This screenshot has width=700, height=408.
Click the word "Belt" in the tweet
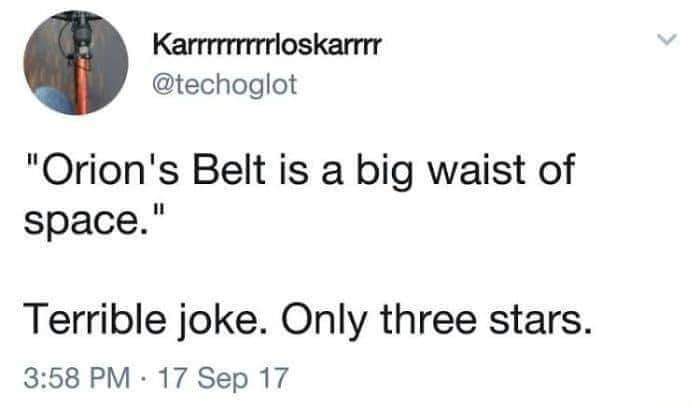(x=229, y=169)
